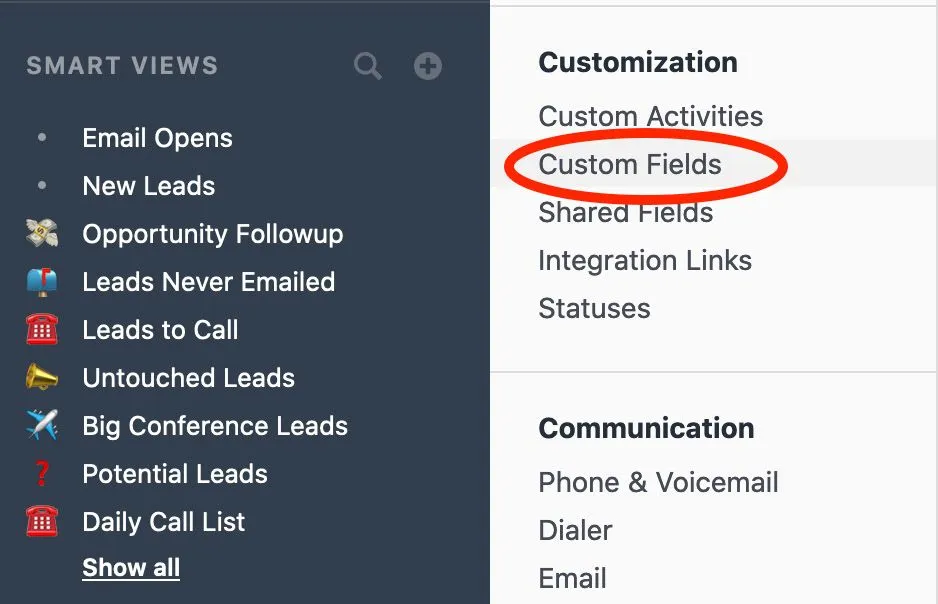Select Custom Fields in Customization

coord(630,164)
